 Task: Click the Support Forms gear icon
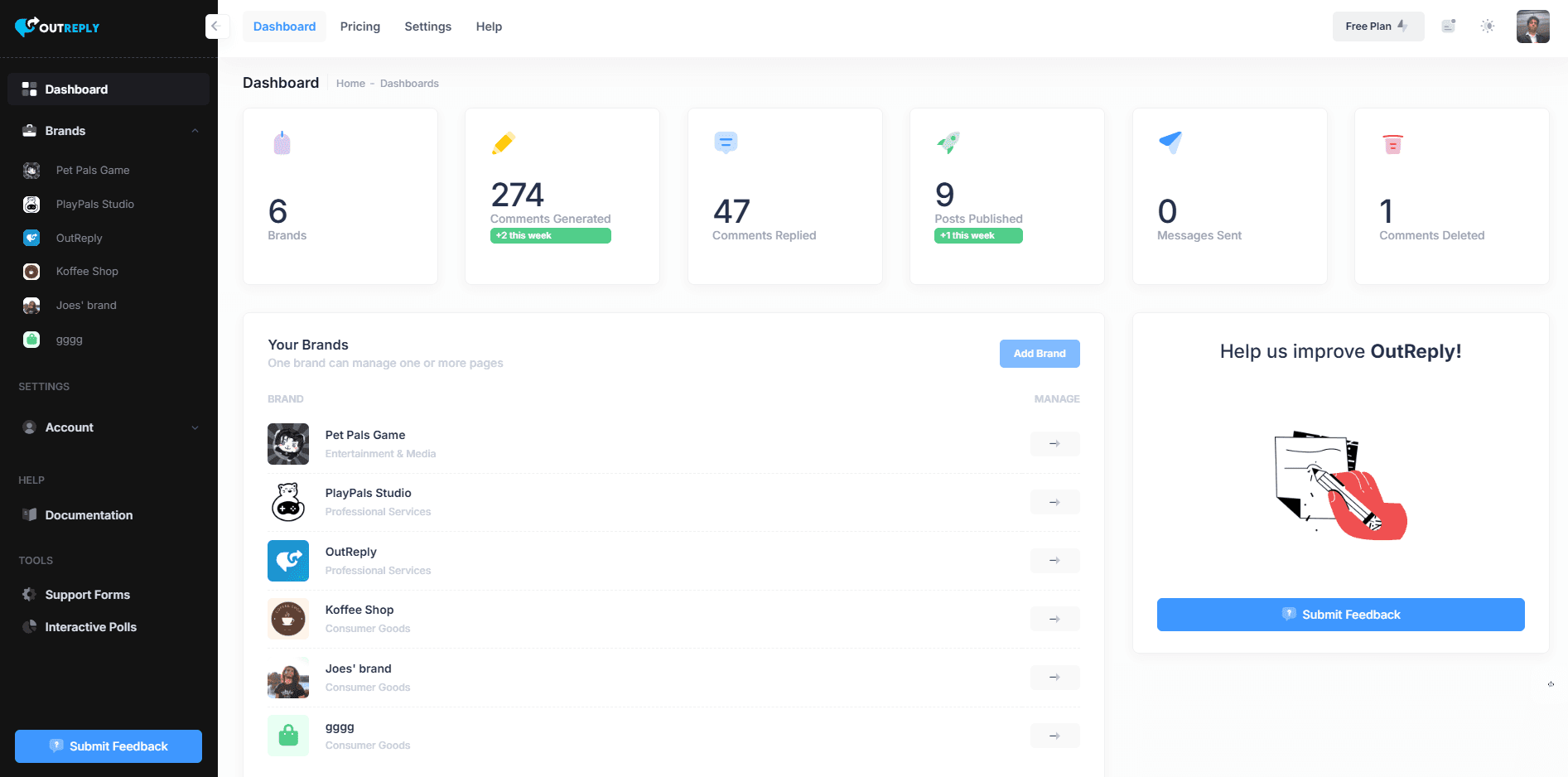click(29, 594)
